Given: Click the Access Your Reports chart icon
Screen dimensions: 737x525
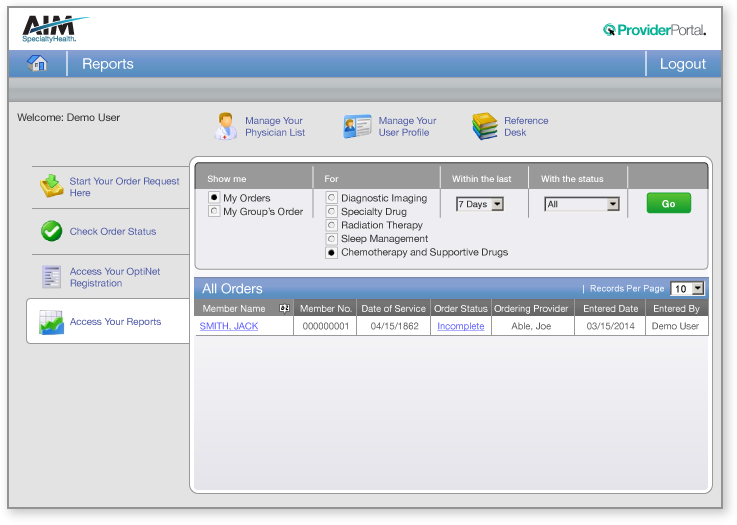Looking at the screenshot, I should pos(52,322).
